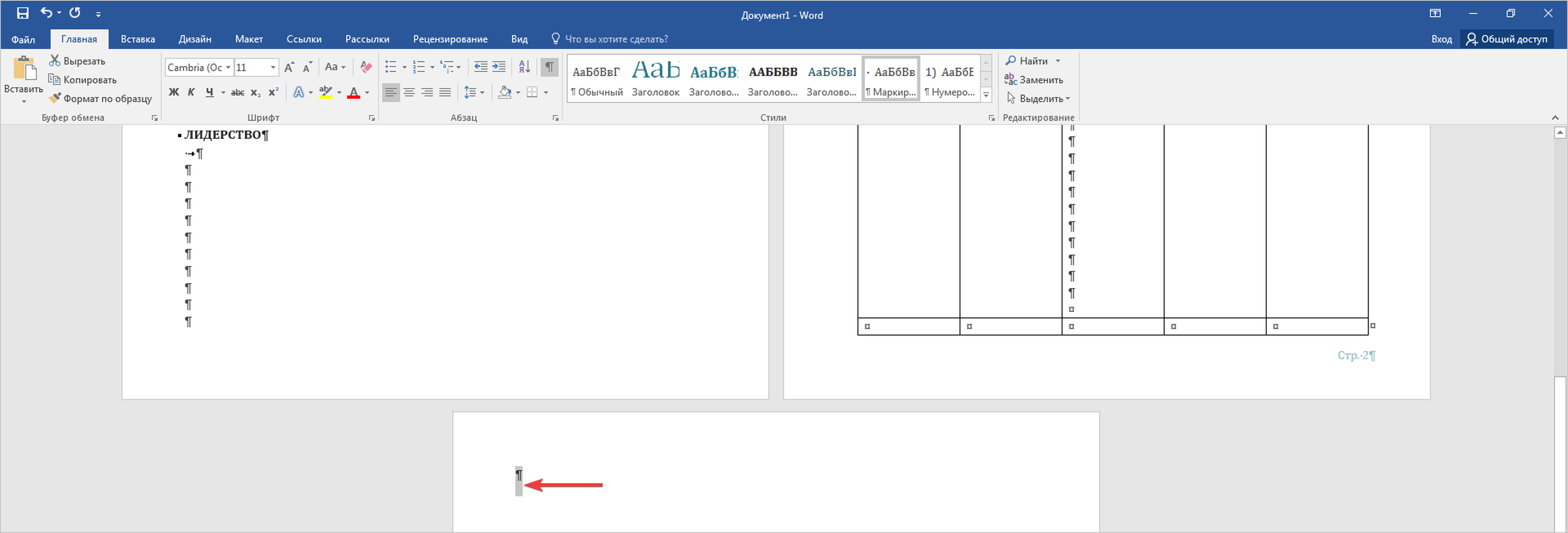1568x533 pixels.
Task: Click the Sort A-Z icon
Action: (524, 67)
